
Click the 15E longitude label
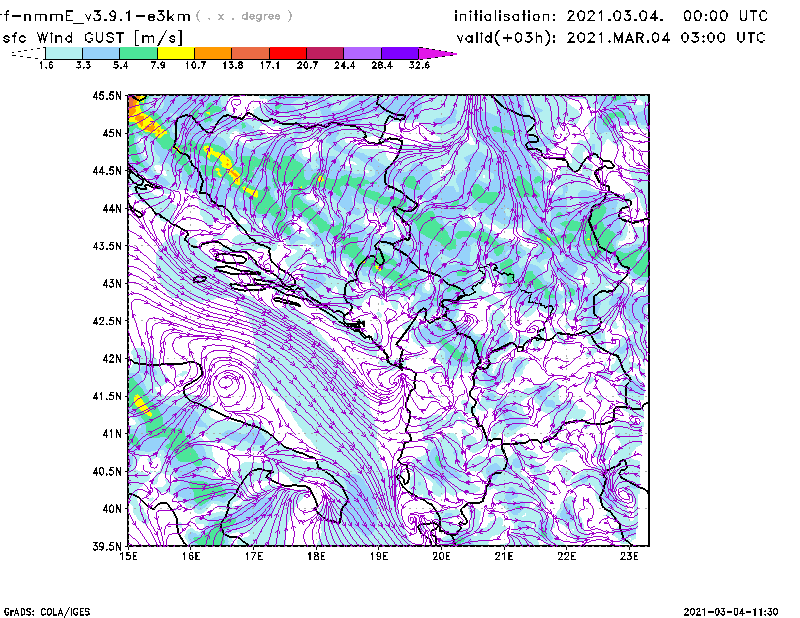pyautogui.click(x=128, y=556)
